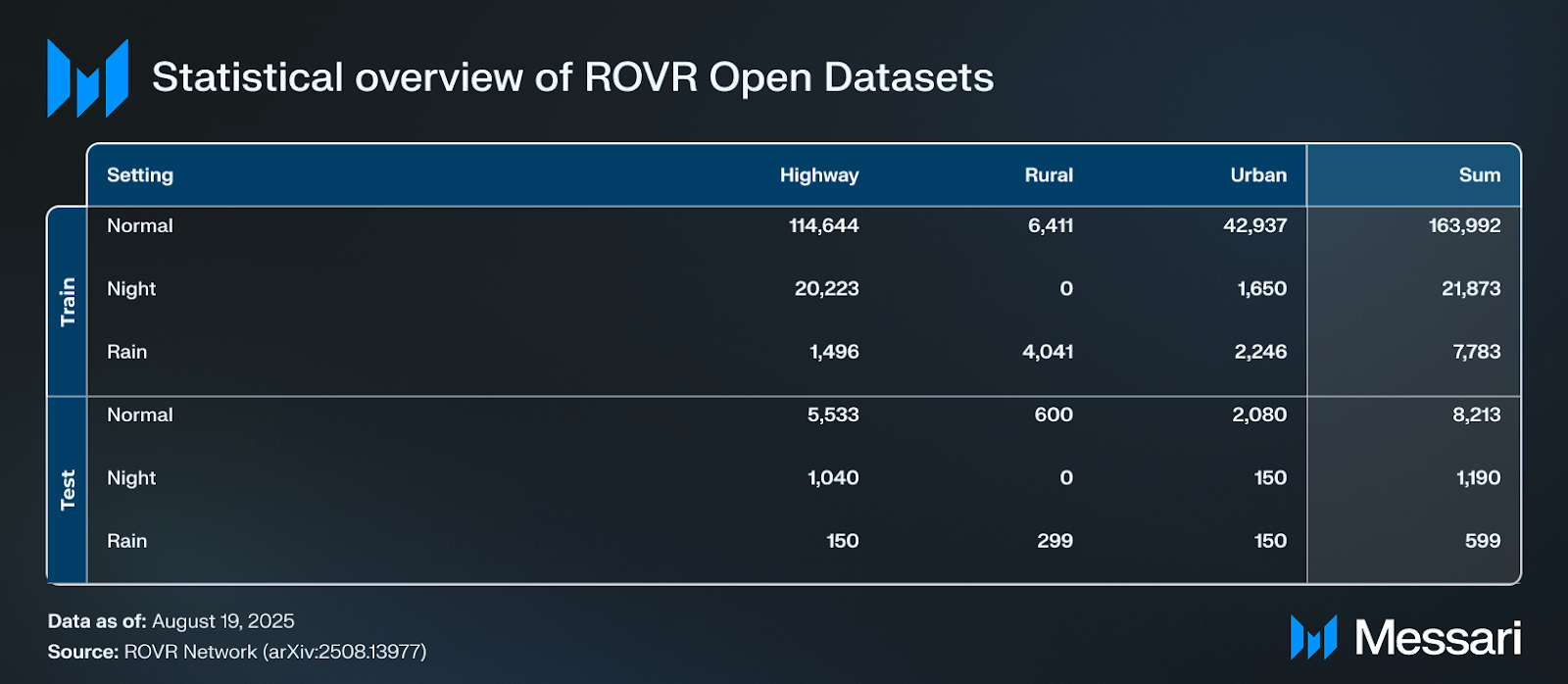The height and width of the screenshot is (684, 1568).
Task: Click the Highway '150' in Test Rain row
Action: 843,541
